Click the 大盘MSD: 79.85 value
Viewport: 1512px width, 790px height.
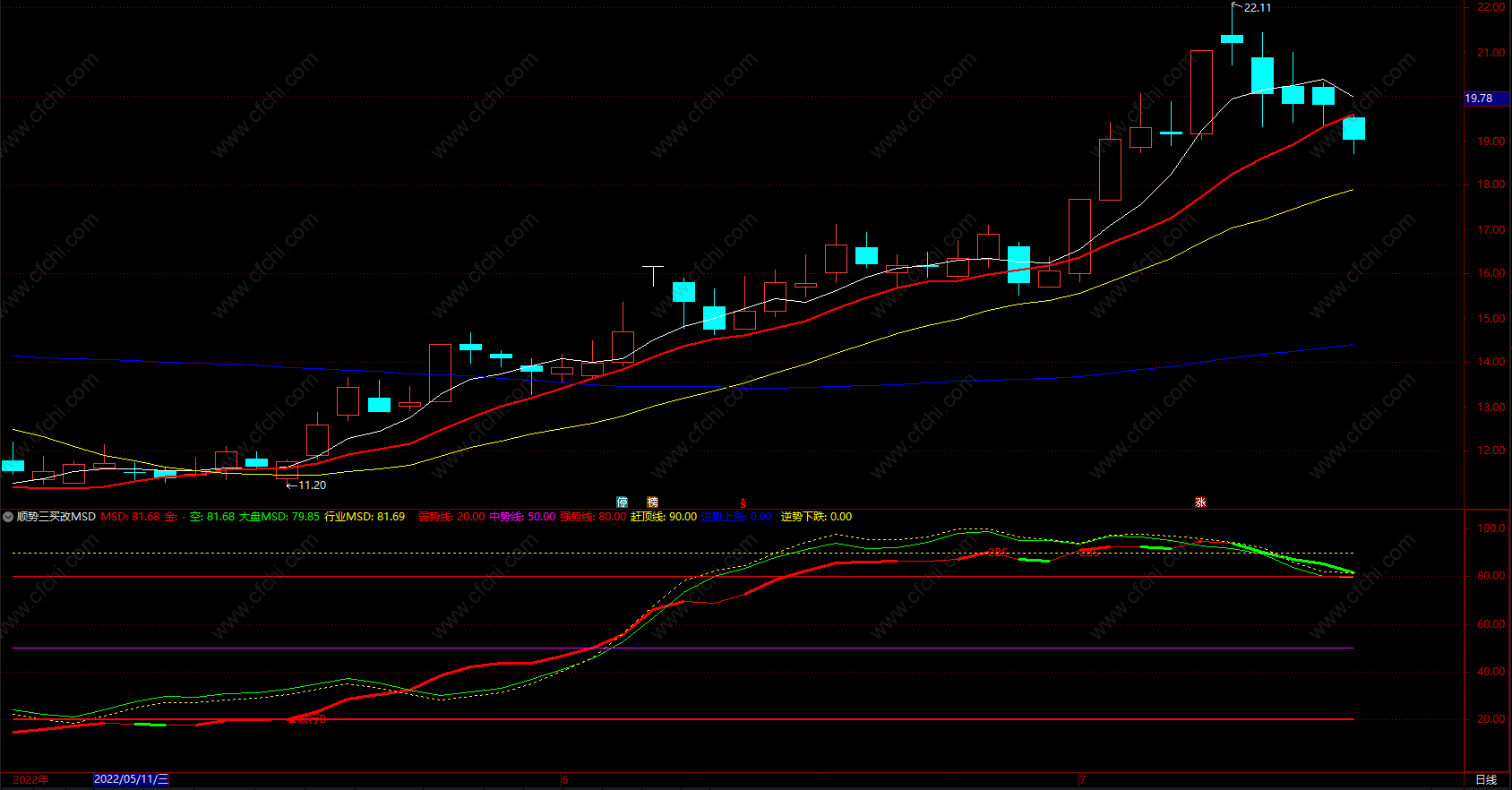279,517
